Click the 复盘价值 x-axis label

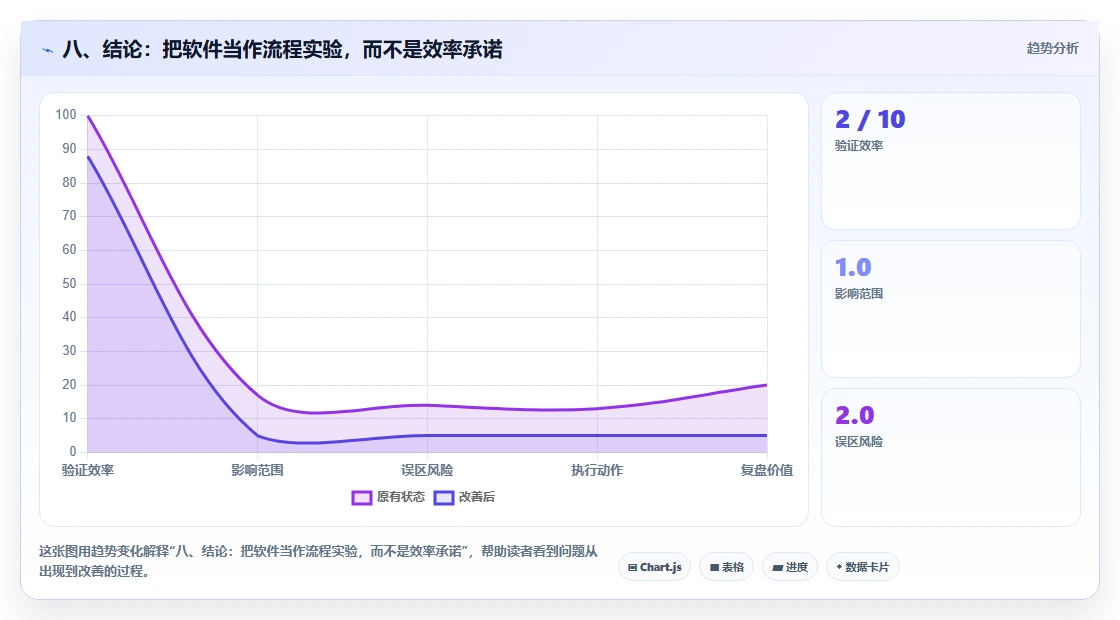766,470
